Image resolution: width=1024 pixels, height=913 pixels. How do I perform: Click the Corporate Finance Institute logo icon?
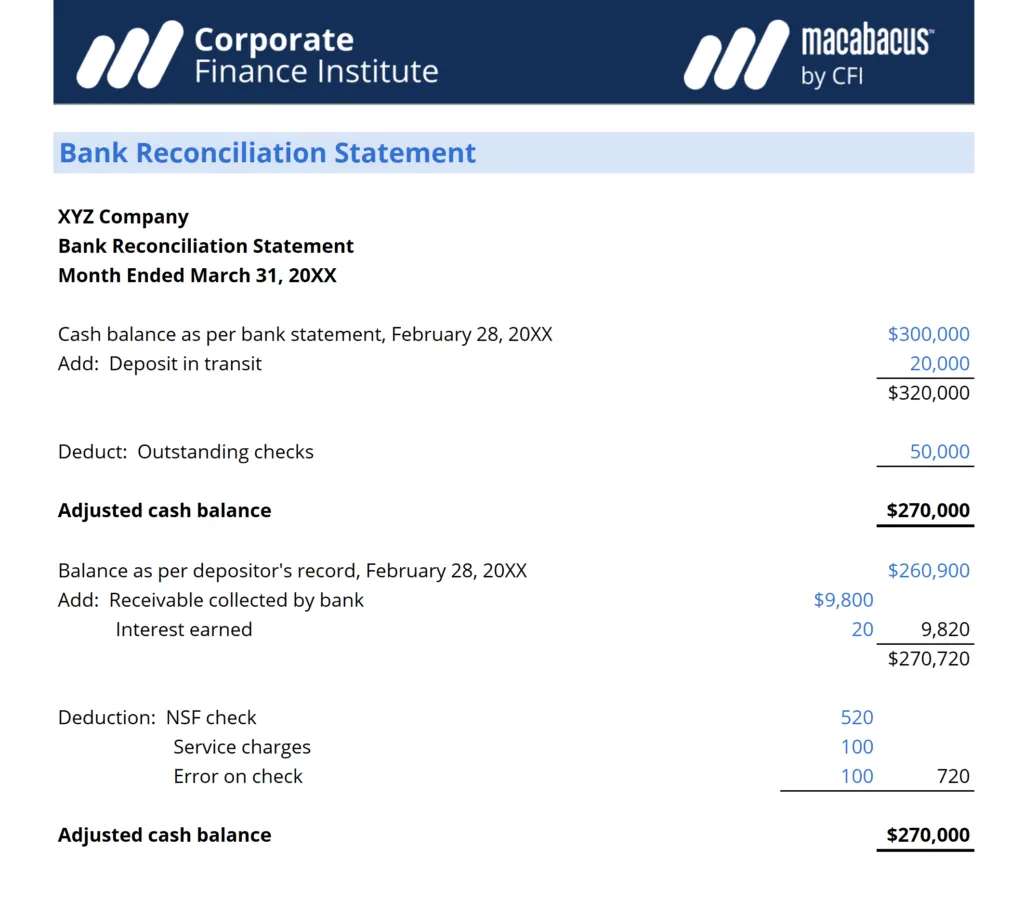[x=129, y=54]
